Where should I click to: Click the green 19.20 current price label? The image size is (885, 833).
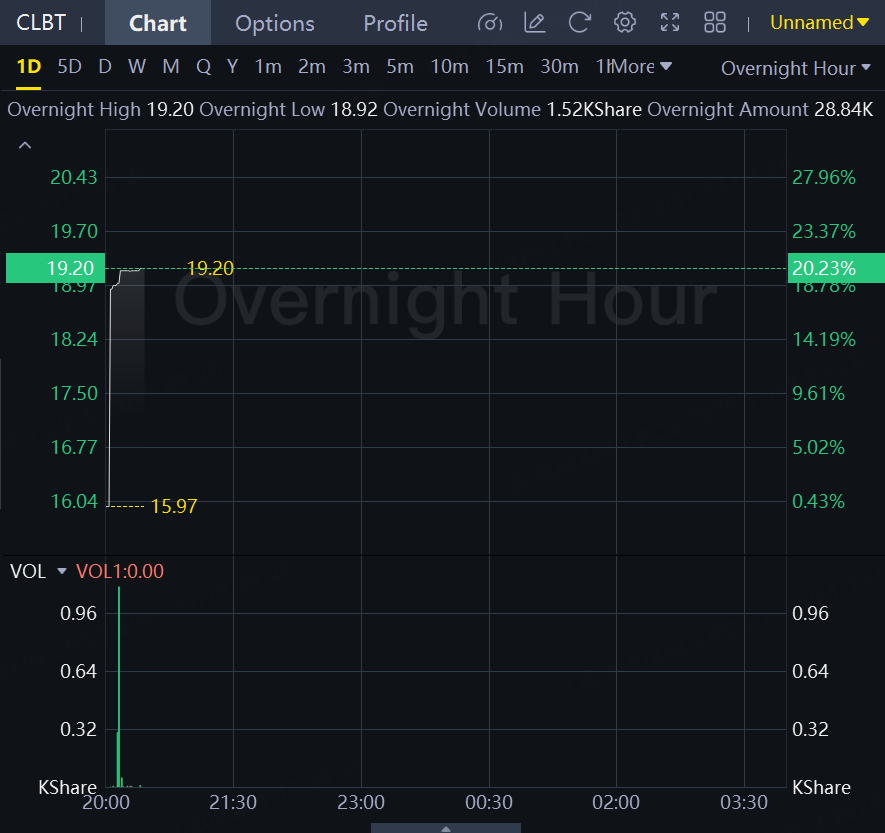click(x=52, y=268)
